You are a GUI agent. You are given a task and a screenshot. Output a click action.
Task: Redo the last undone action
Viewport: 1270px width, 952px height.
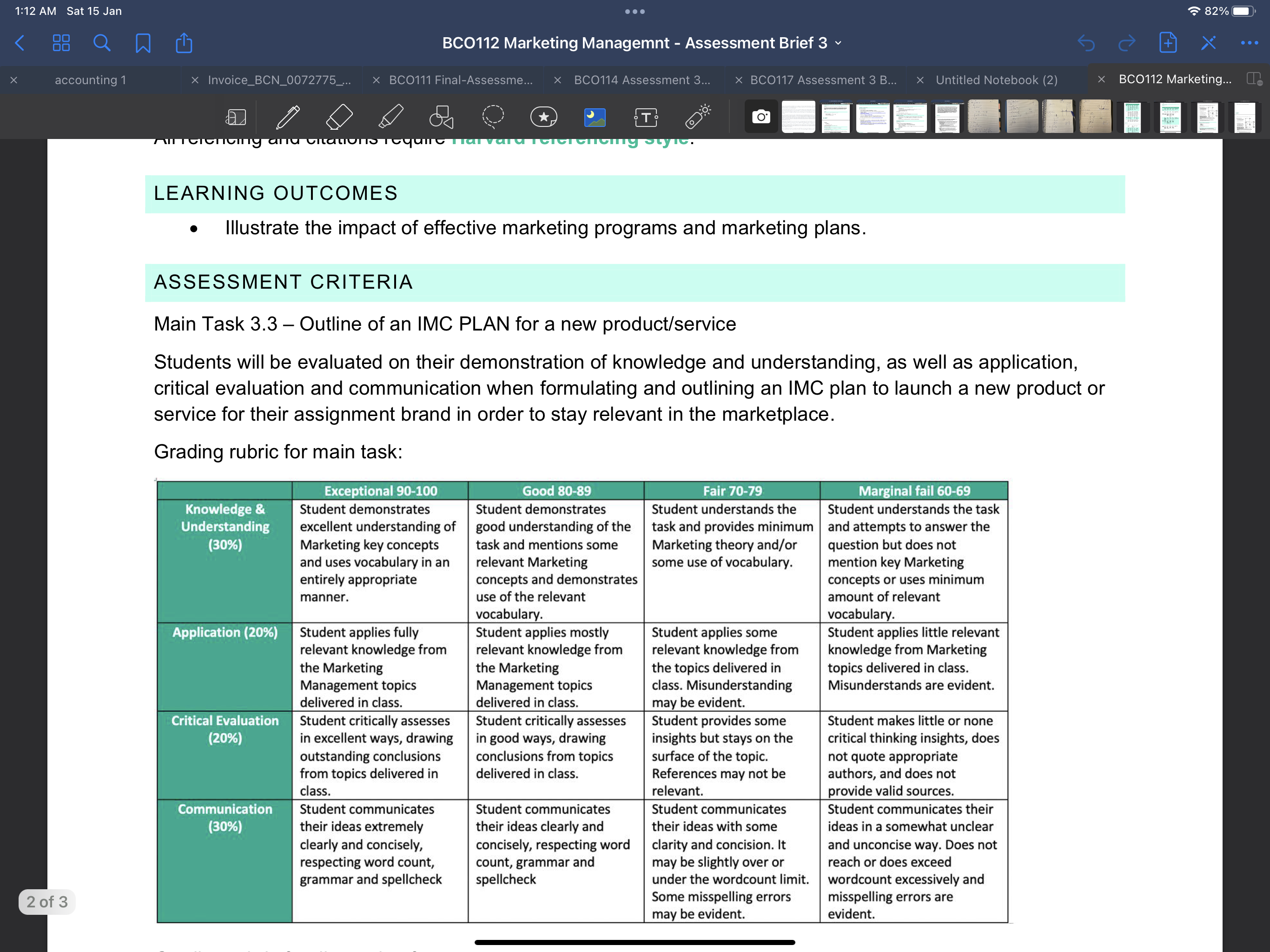[x=1127, y=43]
